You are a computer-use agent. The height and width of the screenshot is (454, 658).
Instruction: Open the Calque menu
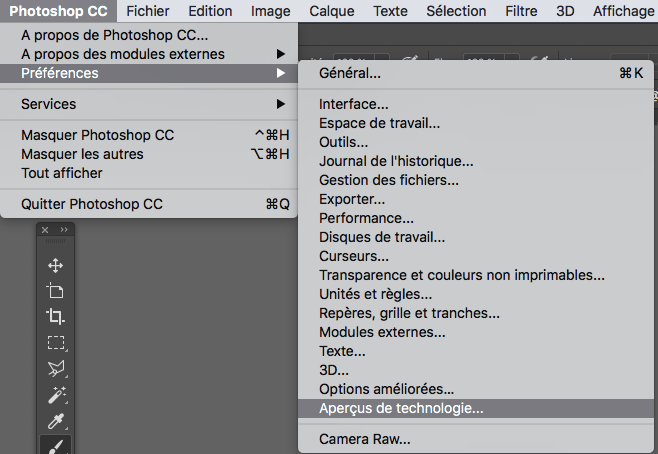332,11
